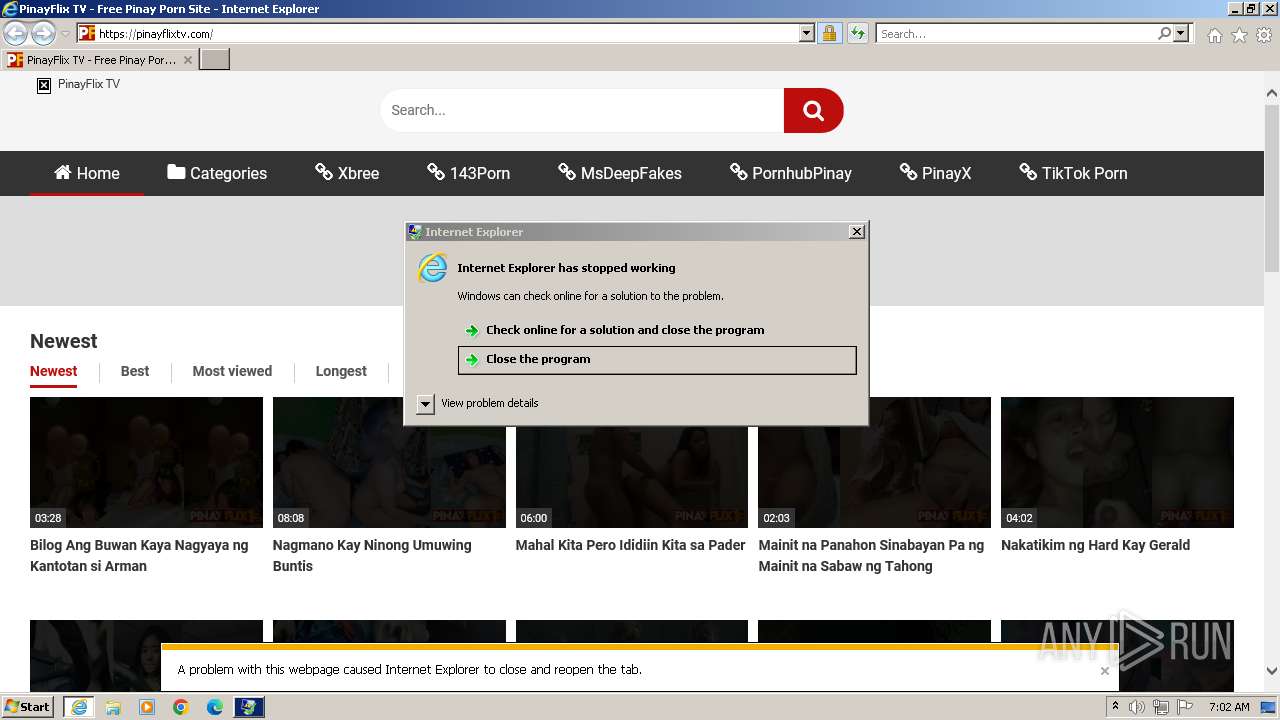Open the volume speaker tray icon
Image resolution: width=1280 pixels, height=720 pixels.
[x=1137, y=707]
